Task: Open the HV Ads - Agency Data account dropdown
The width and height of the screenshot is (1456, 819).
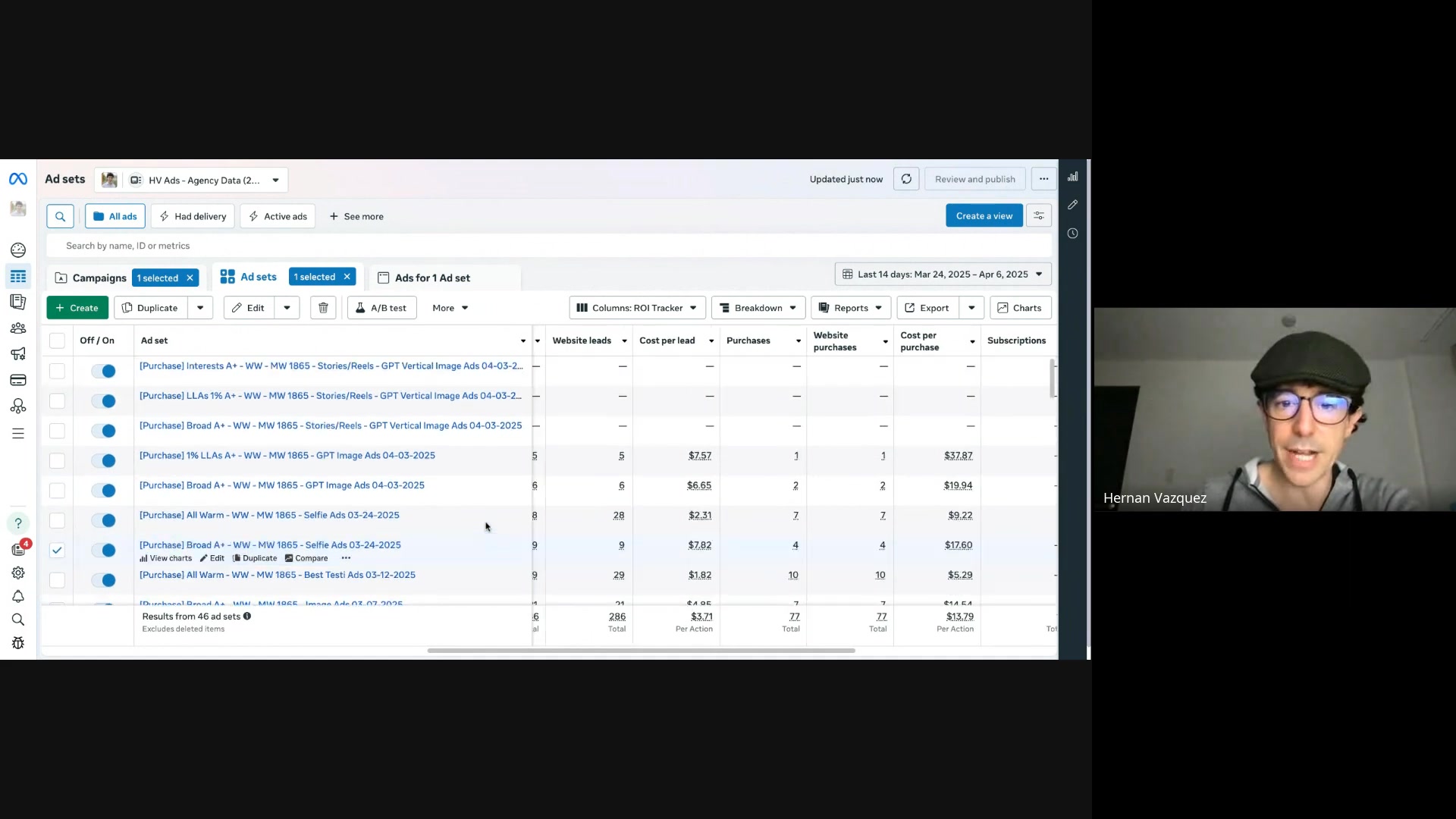Action: pos(192,180)
